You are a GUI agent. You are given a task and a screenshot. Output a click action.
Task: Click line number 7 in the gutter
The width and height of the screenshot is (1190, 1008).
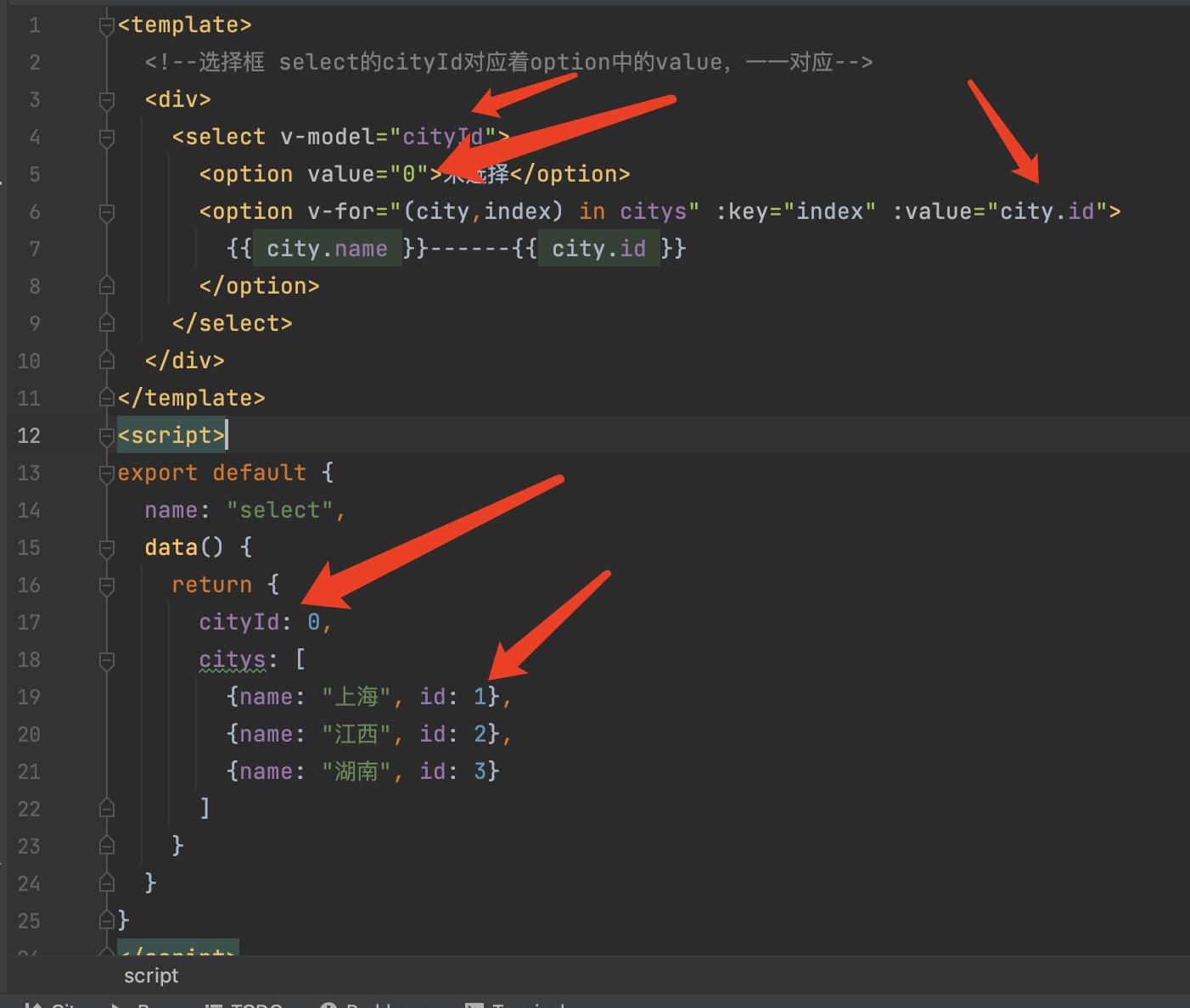34,249
